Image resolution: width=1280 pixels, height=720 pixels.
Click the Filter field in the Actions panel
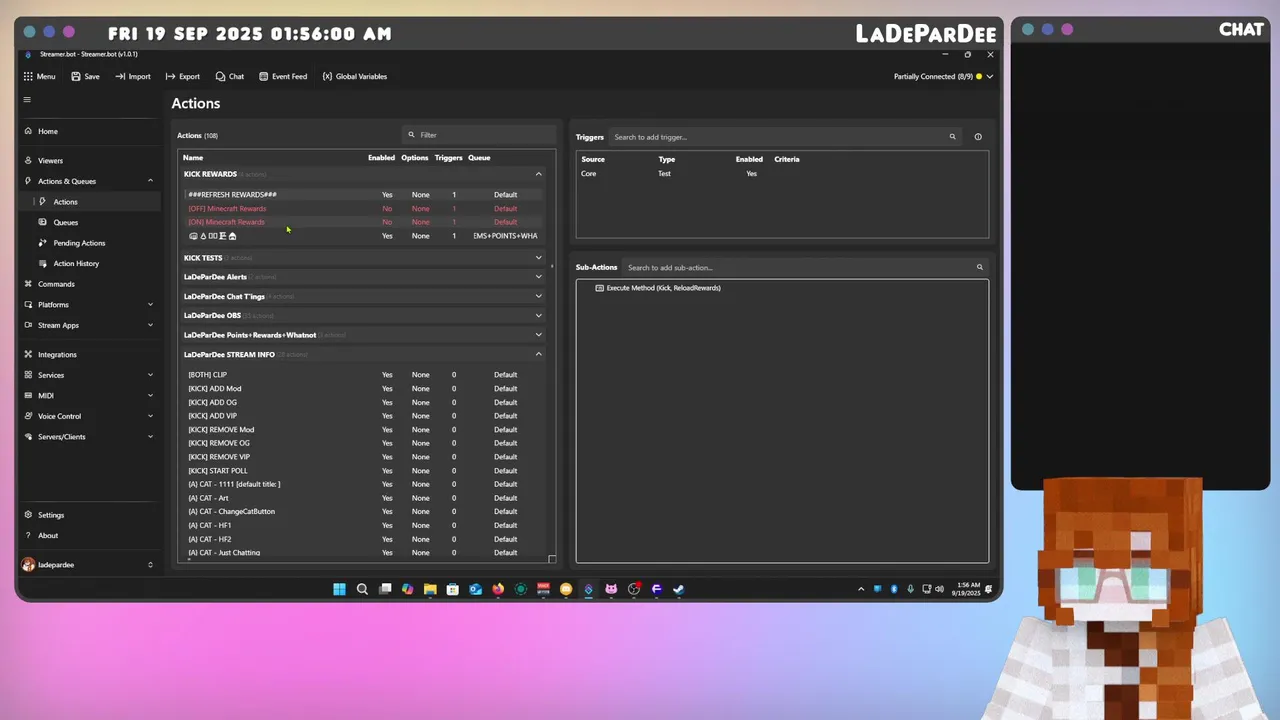(478, 135)
